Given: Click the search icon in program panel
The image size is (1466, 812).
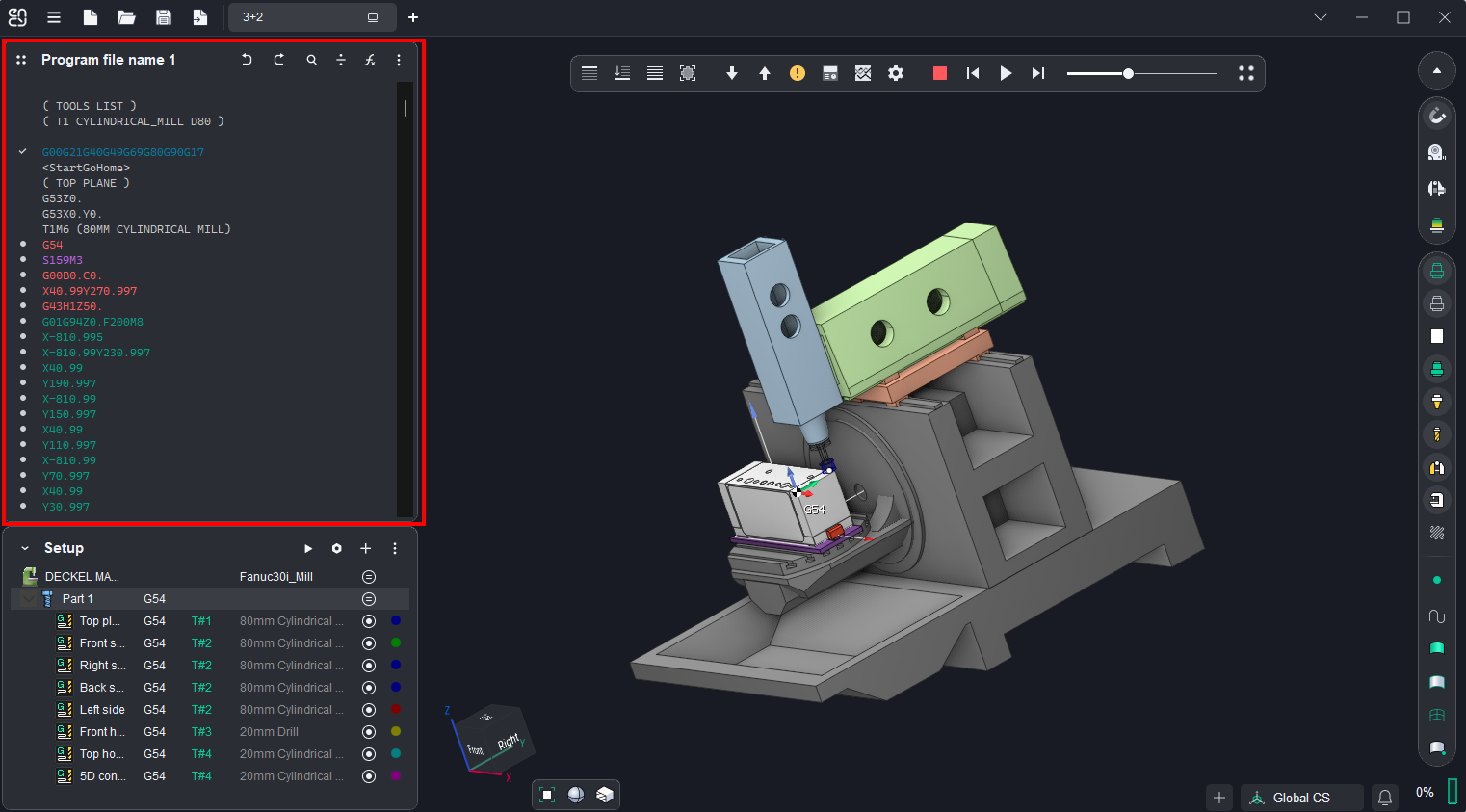Looking at the screenshot, I should pos(312,60).
